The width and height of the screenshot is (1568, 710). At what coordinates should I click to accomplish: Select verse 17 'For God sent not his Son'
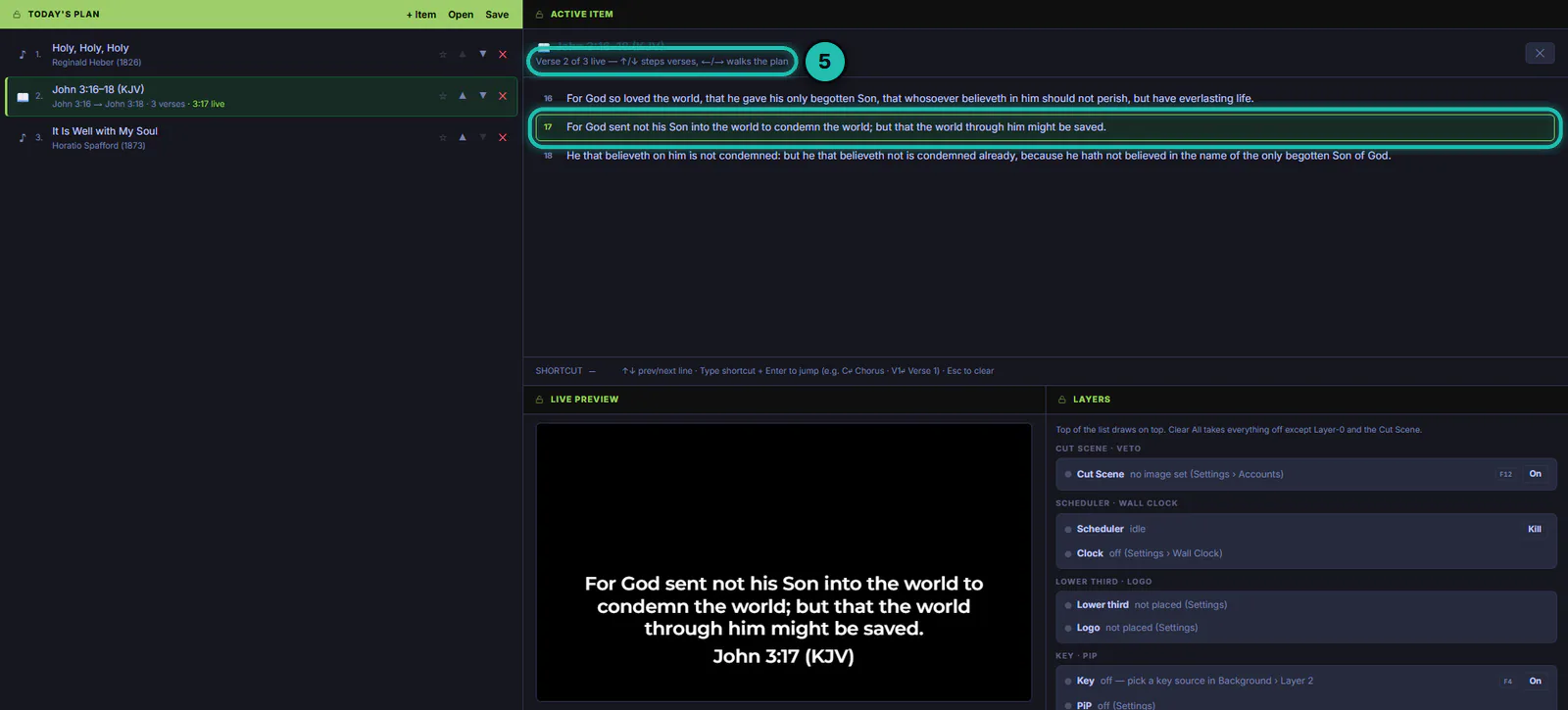tap(1045, 127)
